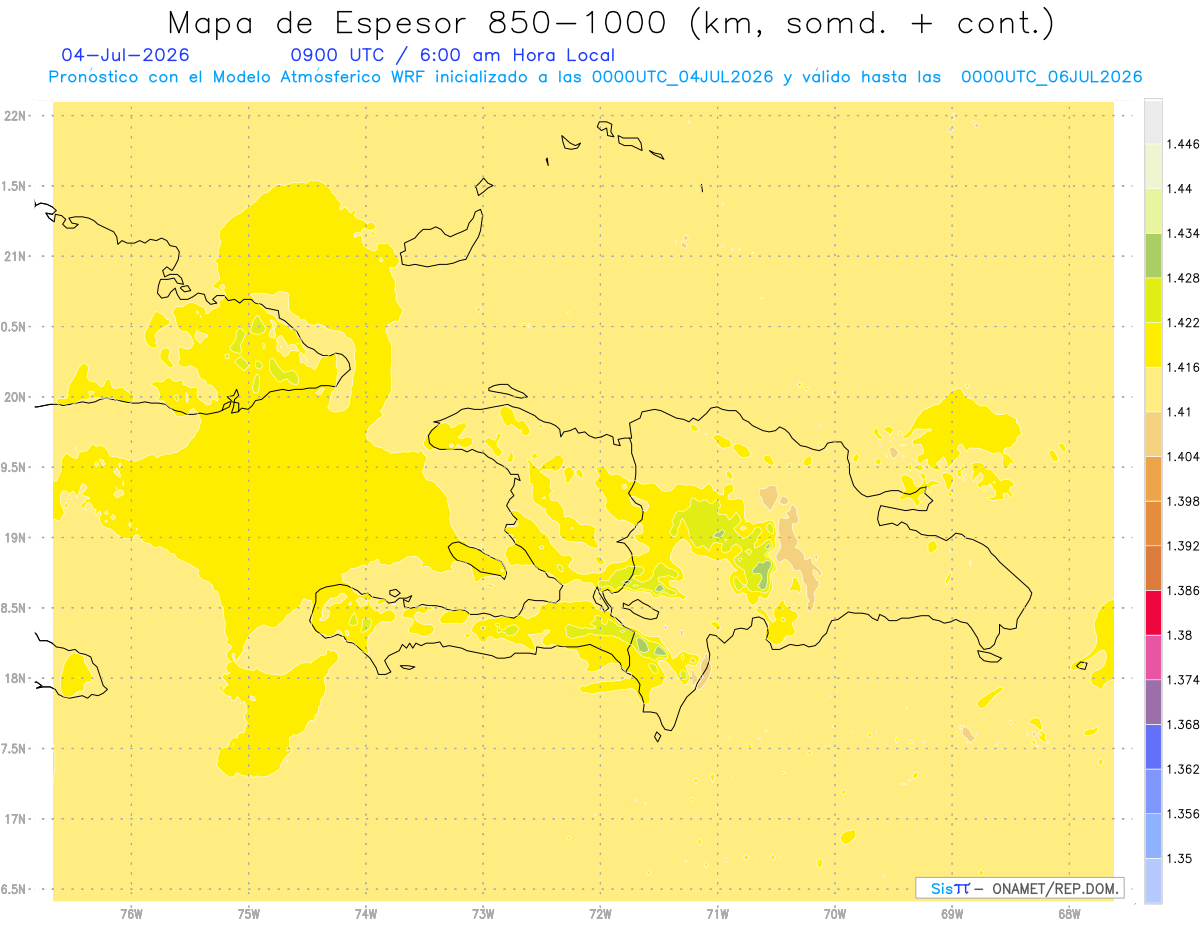The width and height of the screenshot is (1200, 927).
Task: Click the legend value 1.398
Action: coord(1183,501)
